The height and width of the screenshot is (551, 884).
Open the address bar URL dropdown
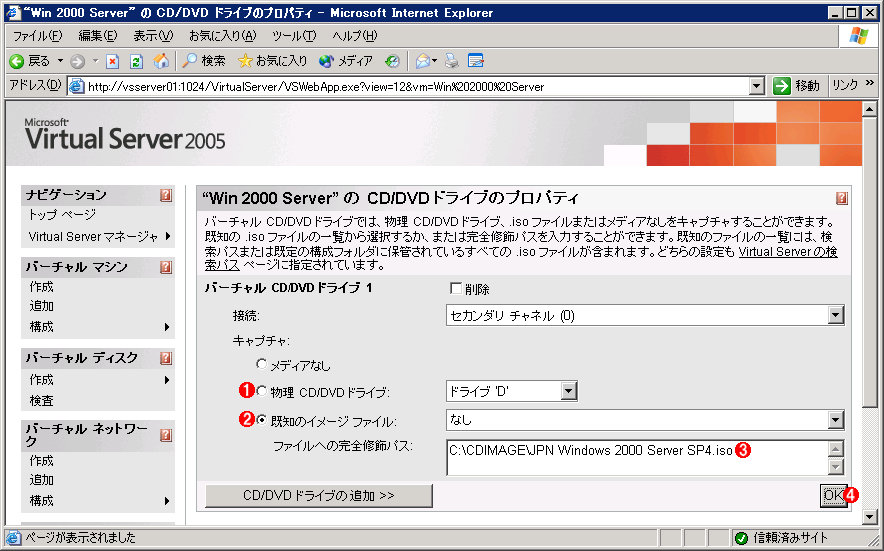click(x=757, y=86)
